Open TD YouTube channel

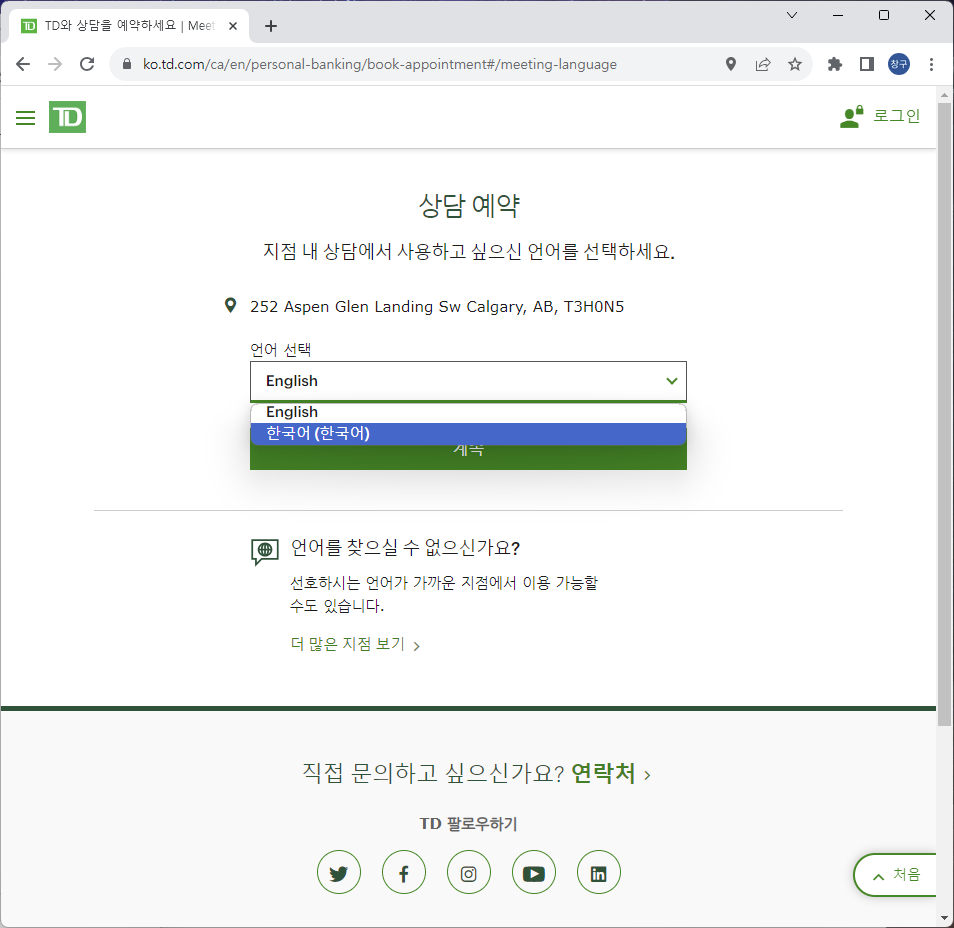(x=534, y=873)
